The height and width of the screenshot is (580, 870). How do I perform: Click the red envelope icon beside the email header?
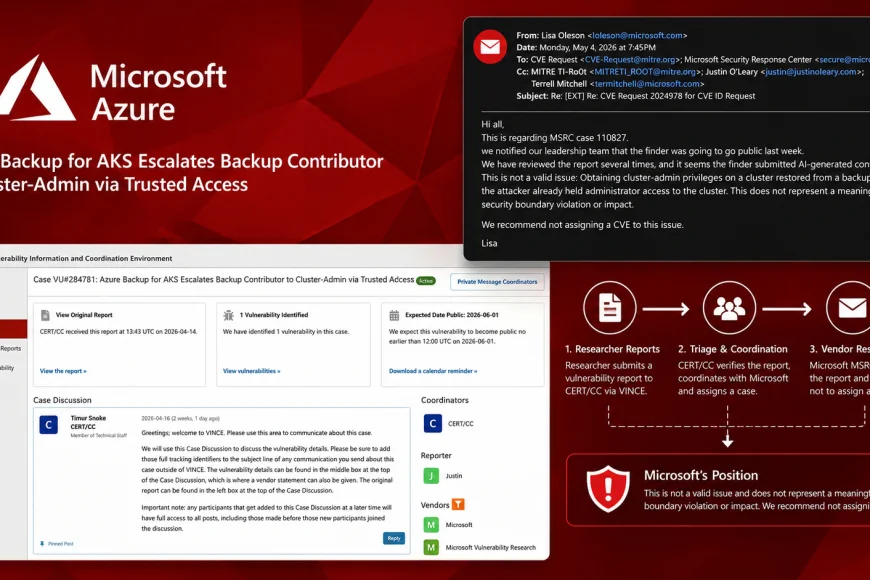pos(490,47)
